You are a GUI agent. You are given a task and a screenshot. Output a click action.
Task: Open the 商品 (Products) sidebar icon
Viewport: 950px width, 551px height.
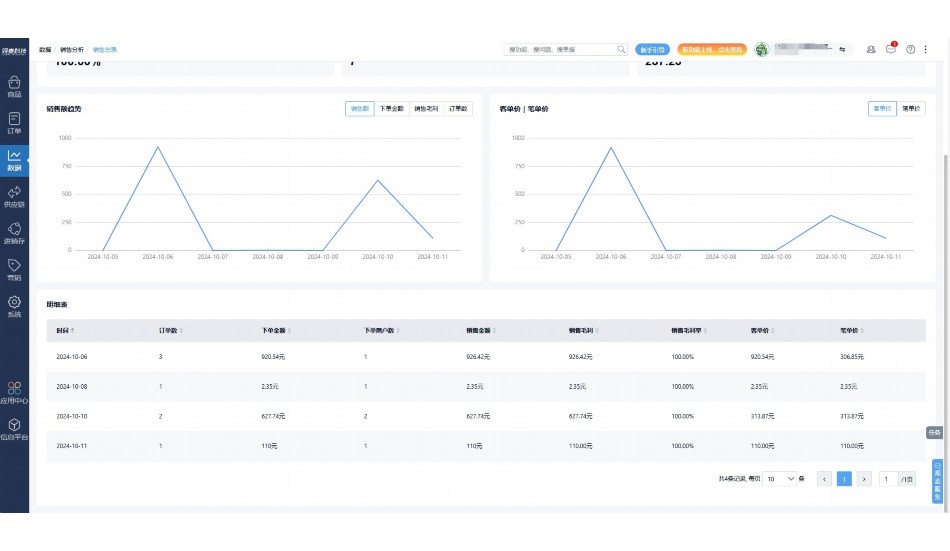click(14, 86)
